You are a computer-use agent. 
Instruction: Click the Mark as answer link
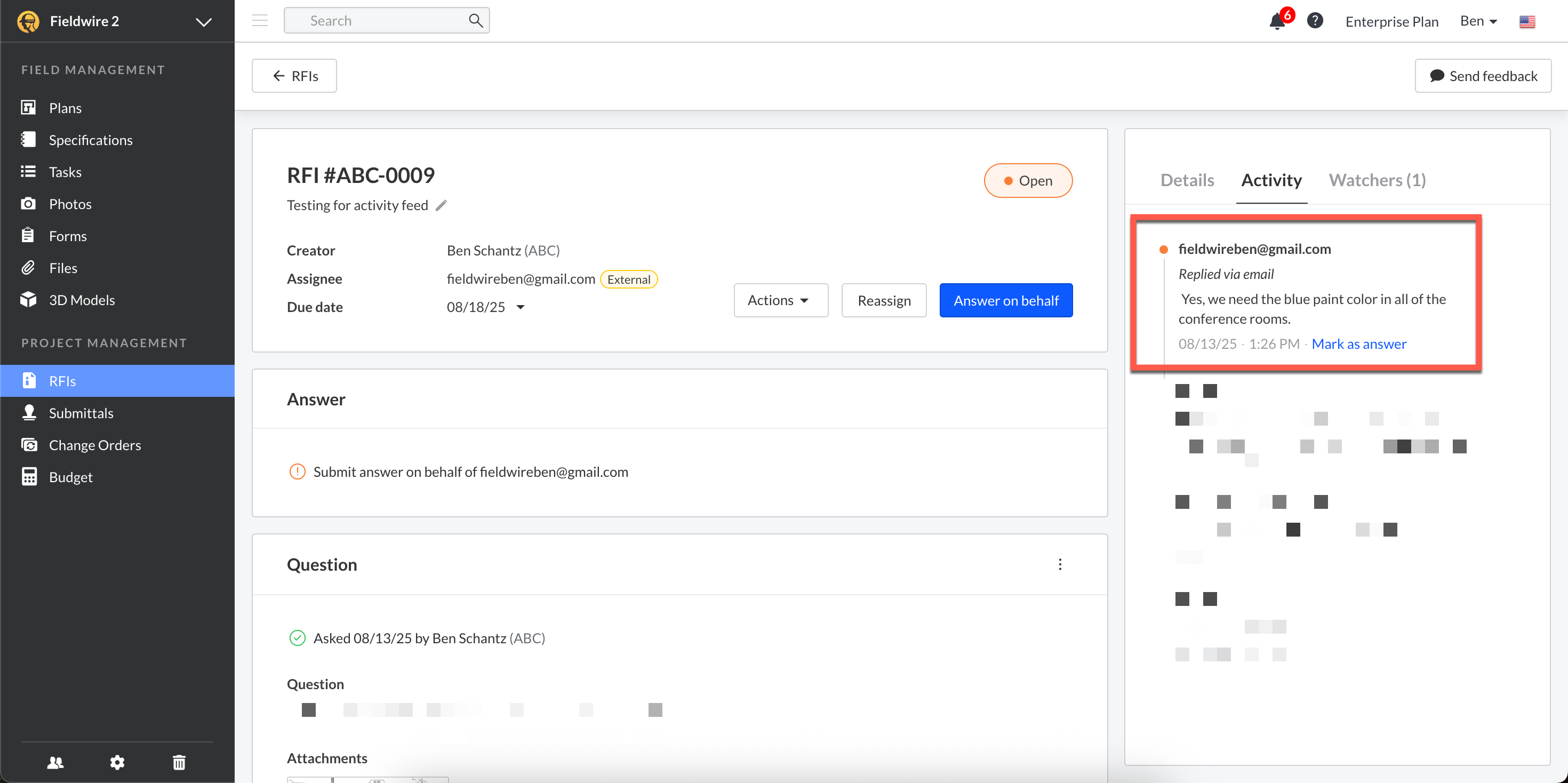(x=1358, y=343)
